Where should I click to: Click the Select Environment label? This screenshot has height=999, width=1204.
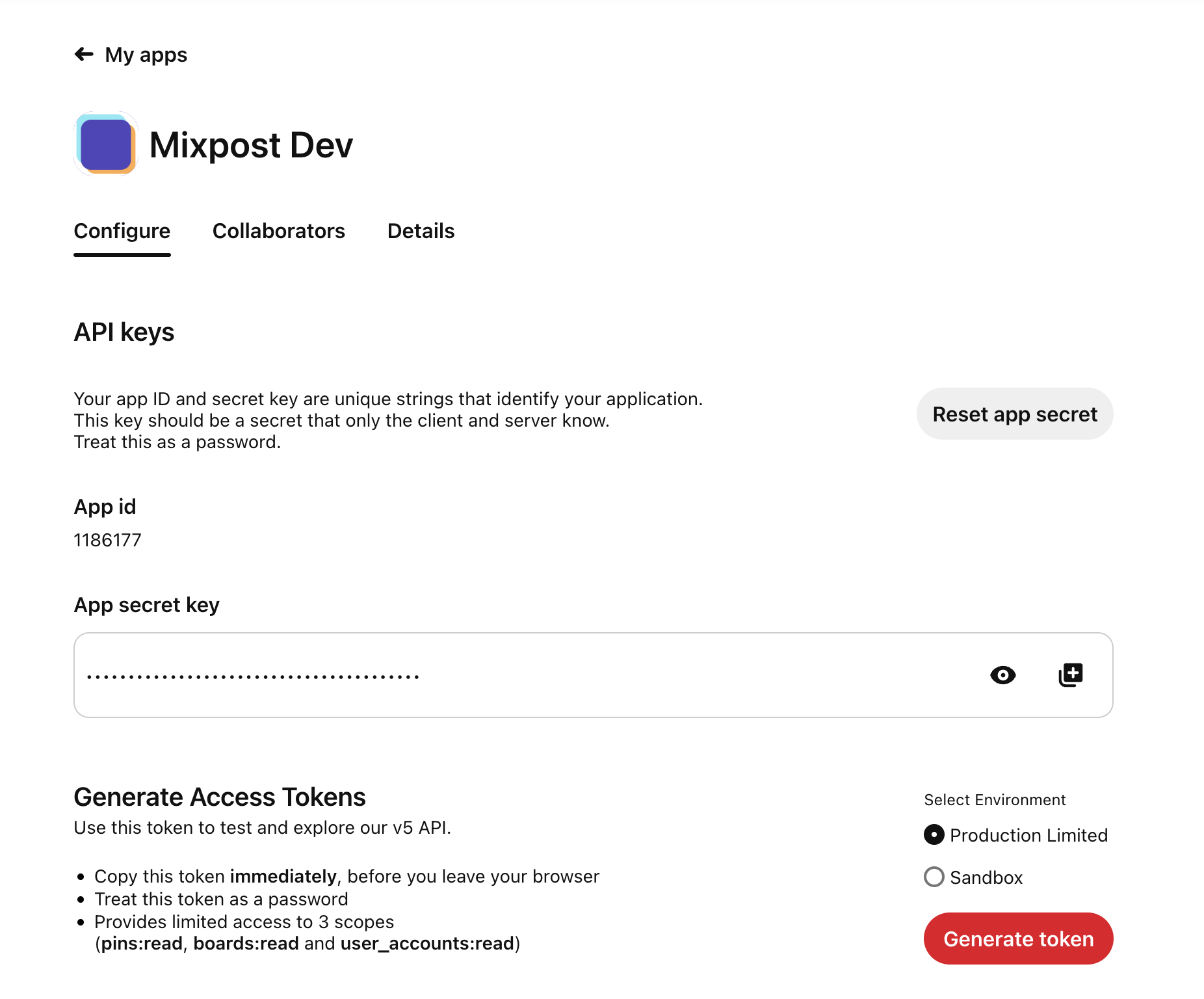click(x=995, y=800)
